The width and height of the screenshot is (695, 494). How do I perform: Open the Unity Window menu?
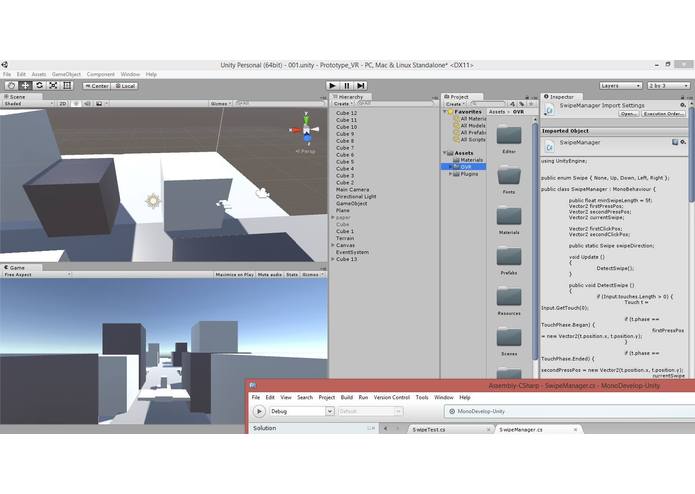pos(130,74)
